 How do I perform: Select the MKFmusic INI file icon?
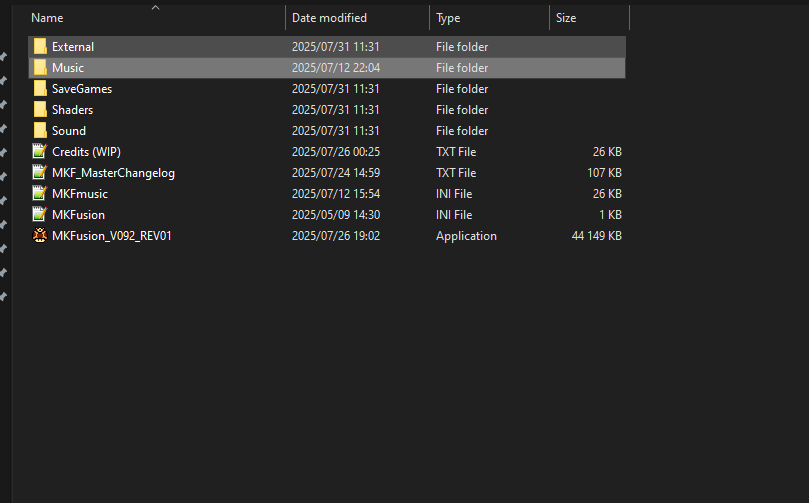[40, 194]
